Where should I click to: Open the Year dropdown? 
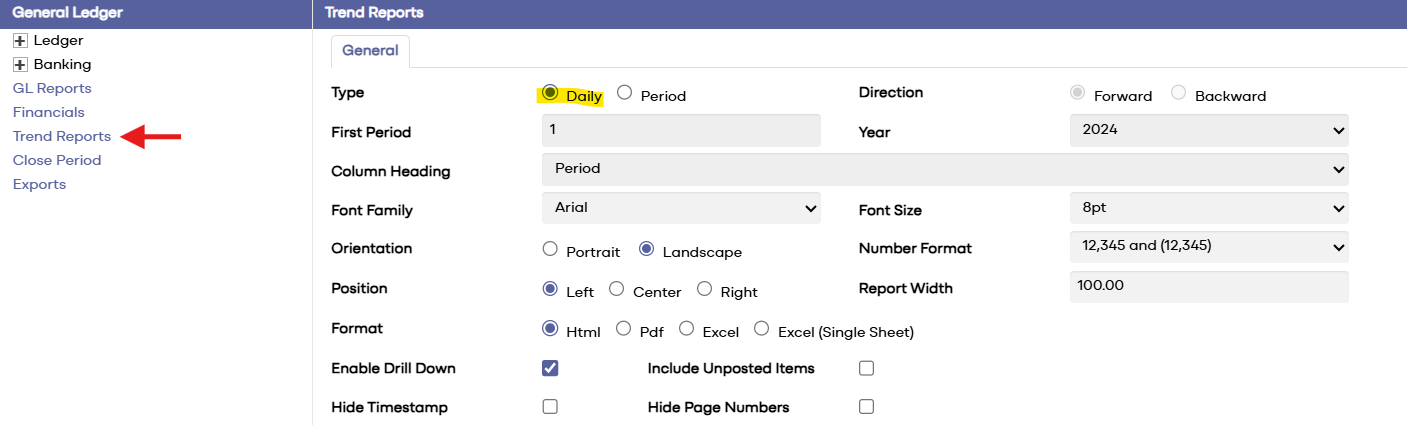point(1208,130)
